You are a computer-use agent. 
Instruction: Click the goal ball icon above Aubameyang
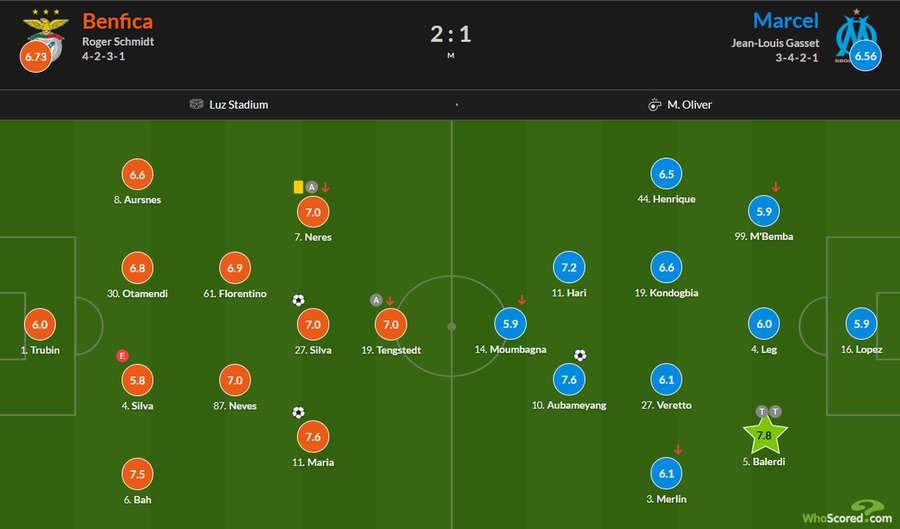click(x=580, y=355)
